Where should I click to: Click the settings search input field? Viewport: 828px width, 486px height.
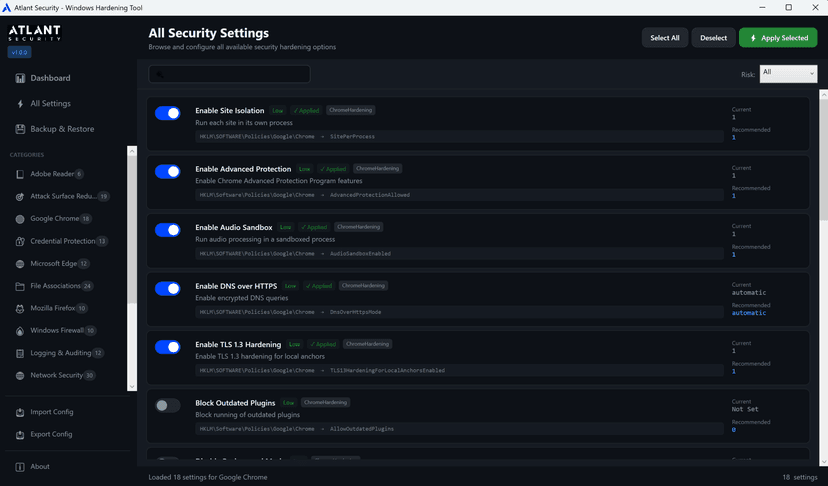(229, 74)
